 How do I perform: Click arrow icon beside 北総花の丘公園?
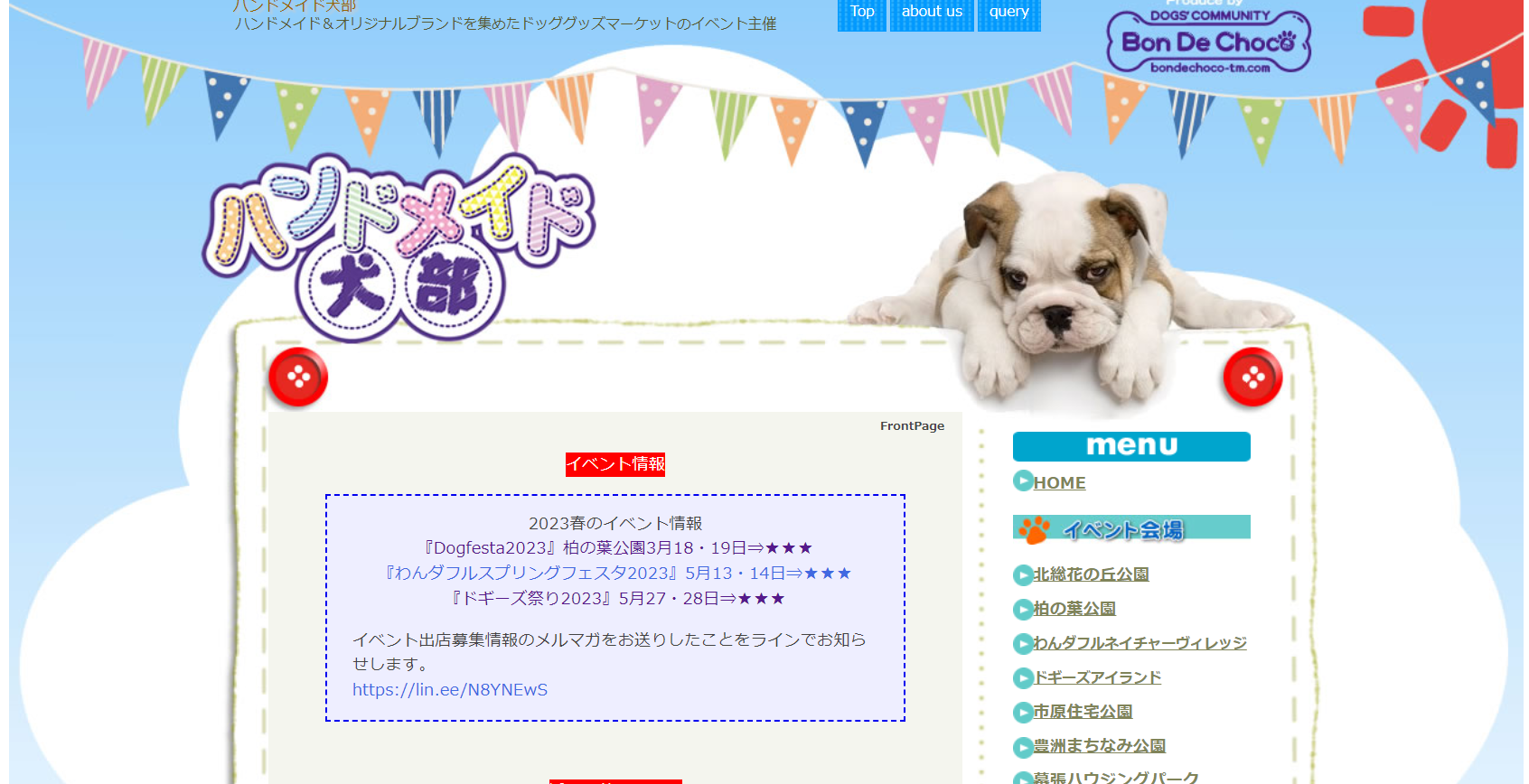1023,575
